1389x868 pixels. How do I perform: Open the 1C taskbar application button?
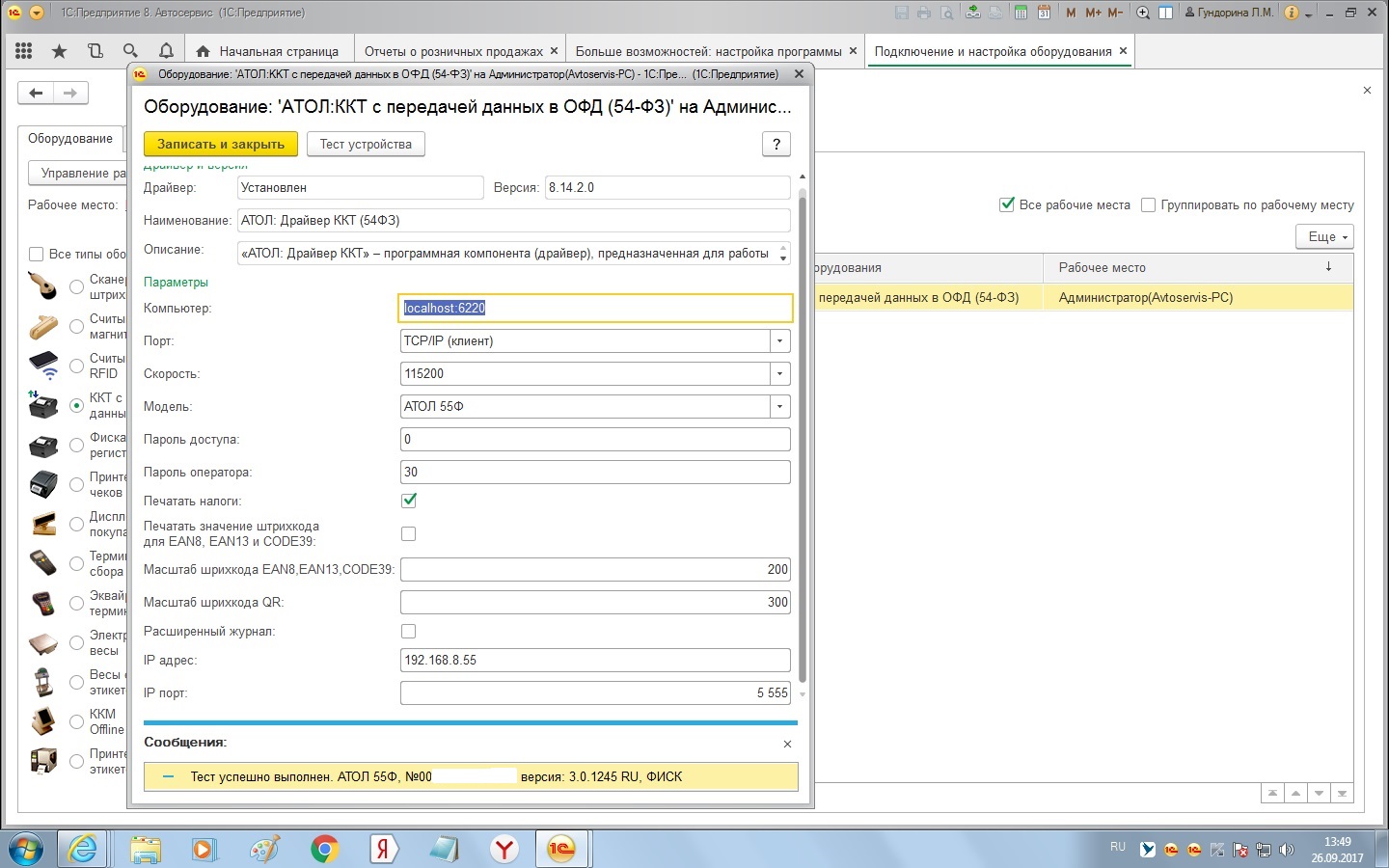tap(561, 849)
